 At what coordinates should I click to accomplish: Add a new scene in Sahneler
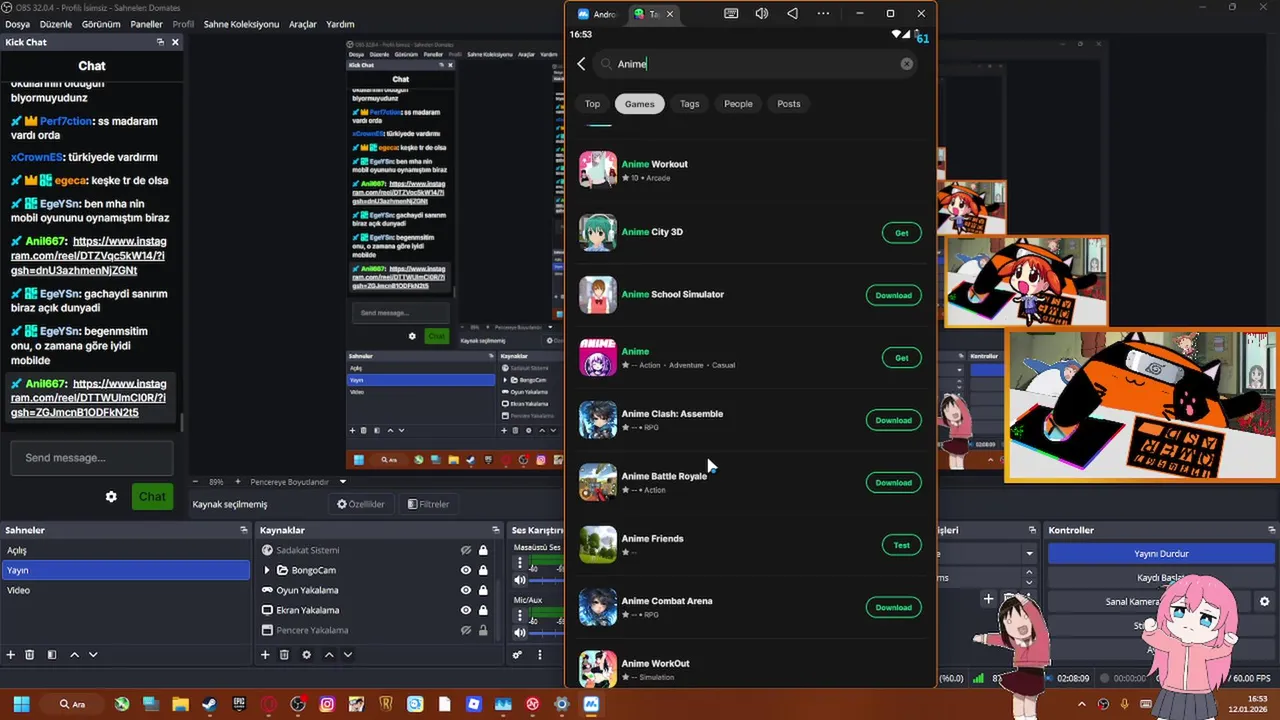[x=11, y=655]
